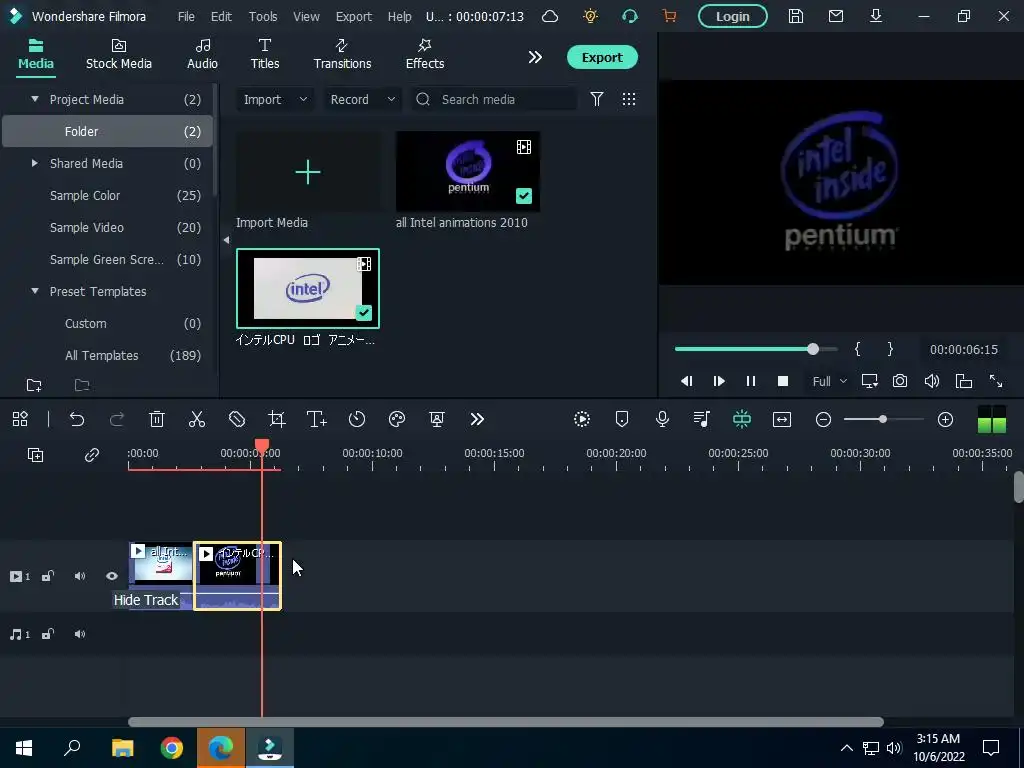Click the Search media field

493,99
